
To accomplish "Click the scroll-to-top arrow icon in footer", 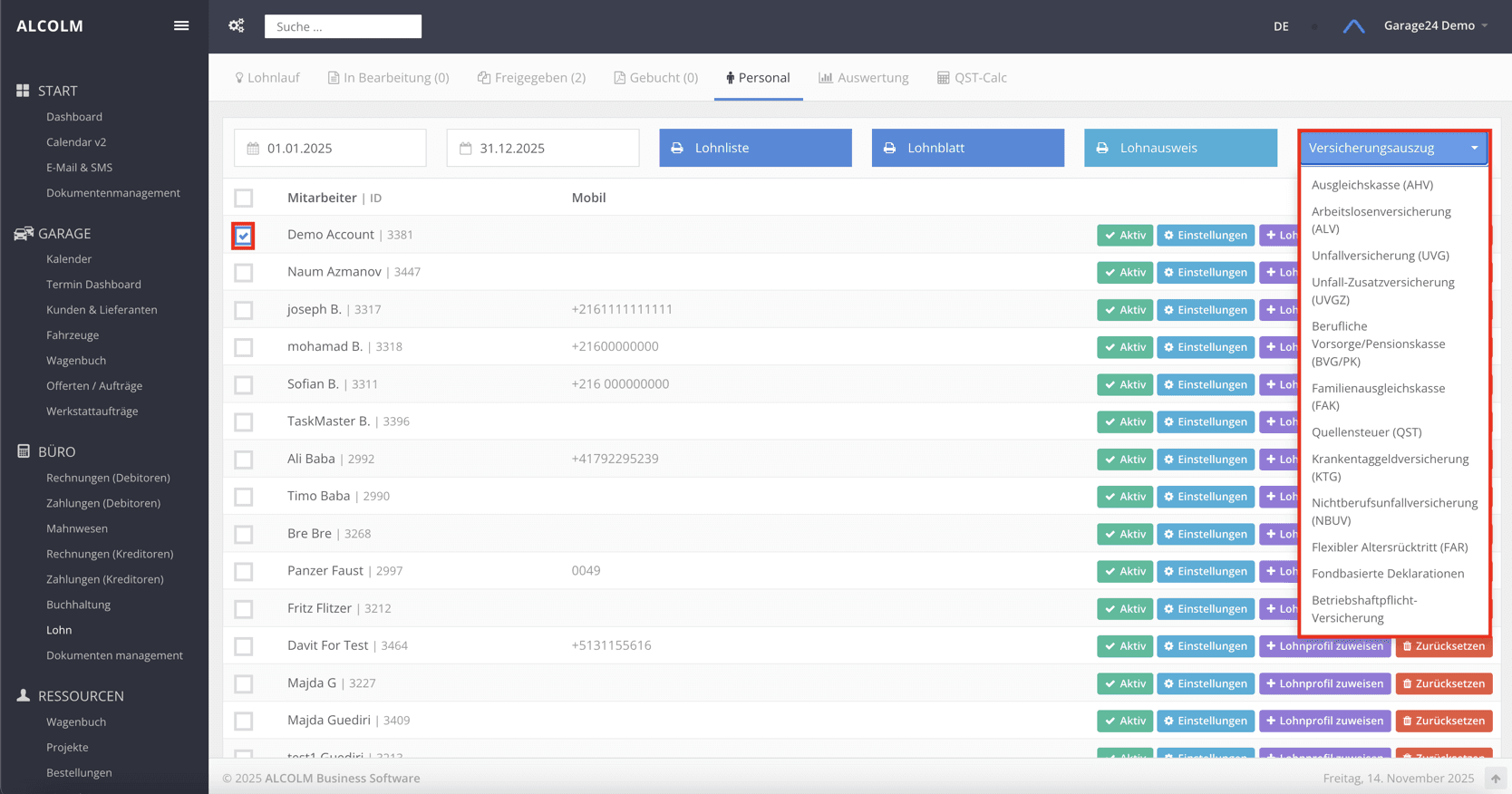I will pyautogui.click(x=1496, y=779).
